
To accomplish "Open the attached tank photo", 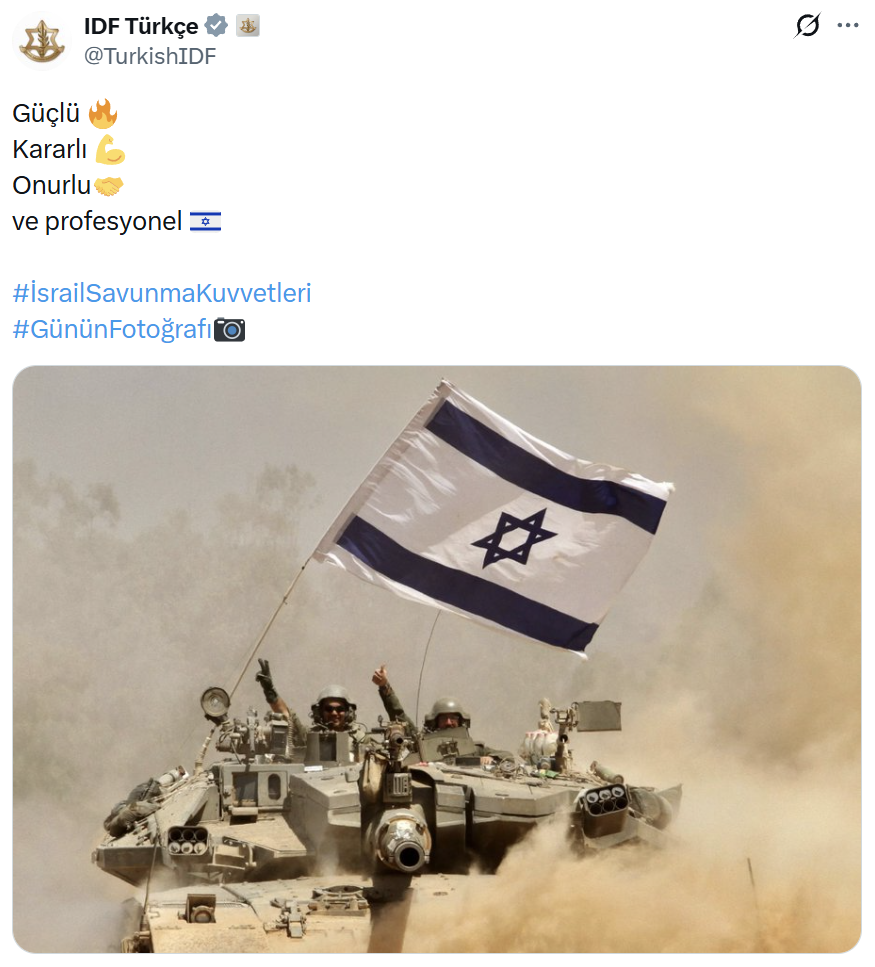I will pos(437,659).
